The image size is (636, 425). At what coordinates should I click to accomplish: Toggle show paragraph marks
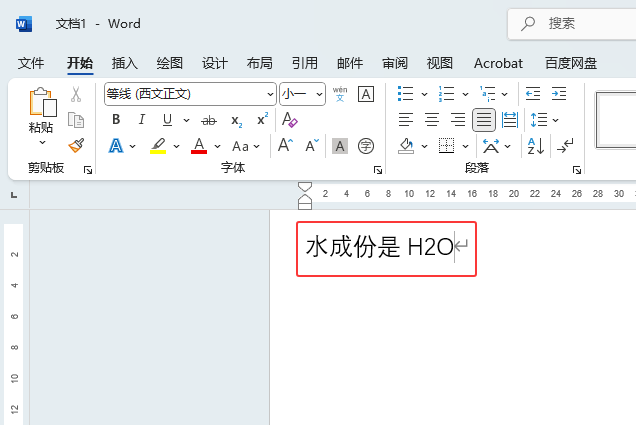(x=565, y=146)
